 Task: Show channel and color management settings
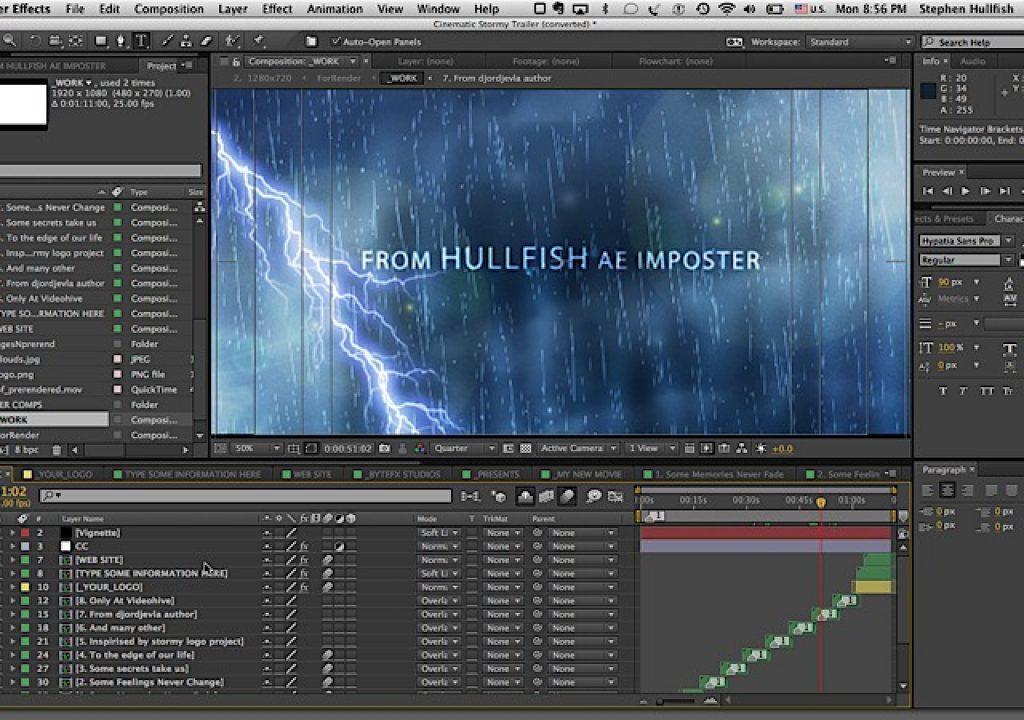(420, 448)
